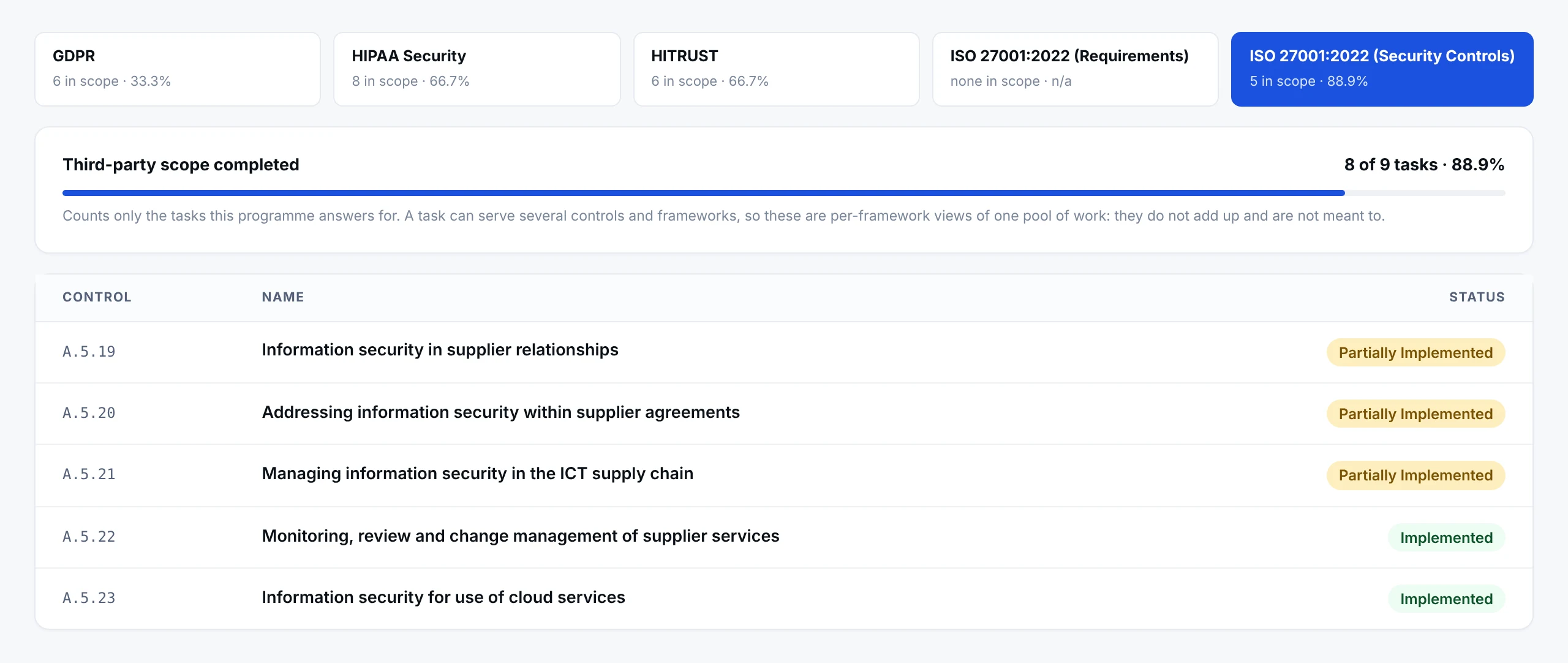Open 'Addressing information security within supplier agreements'
The image size is (1568, 663).
[500, 412]
